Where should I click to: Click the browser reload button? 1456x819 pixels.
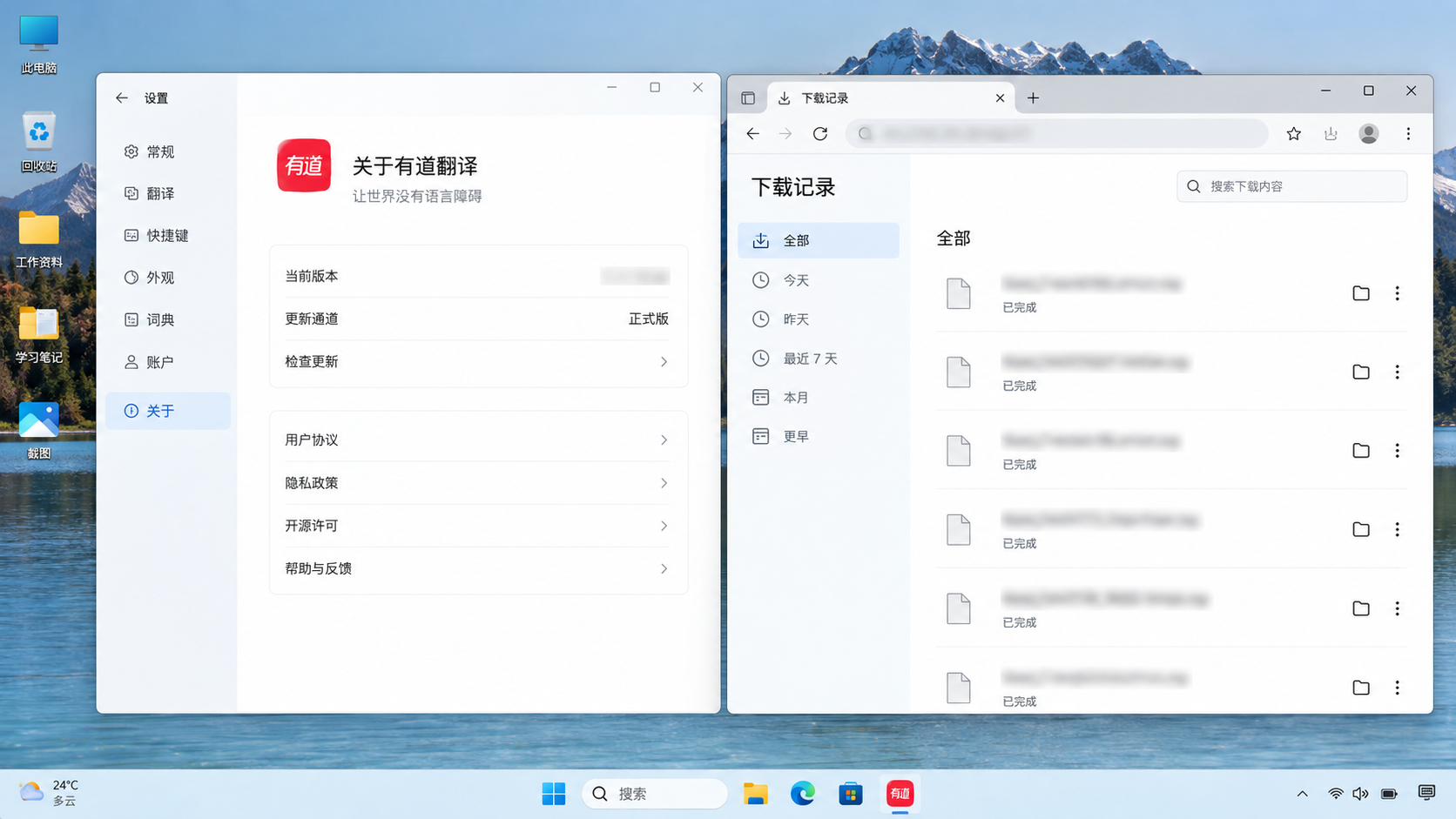(820, 133)
